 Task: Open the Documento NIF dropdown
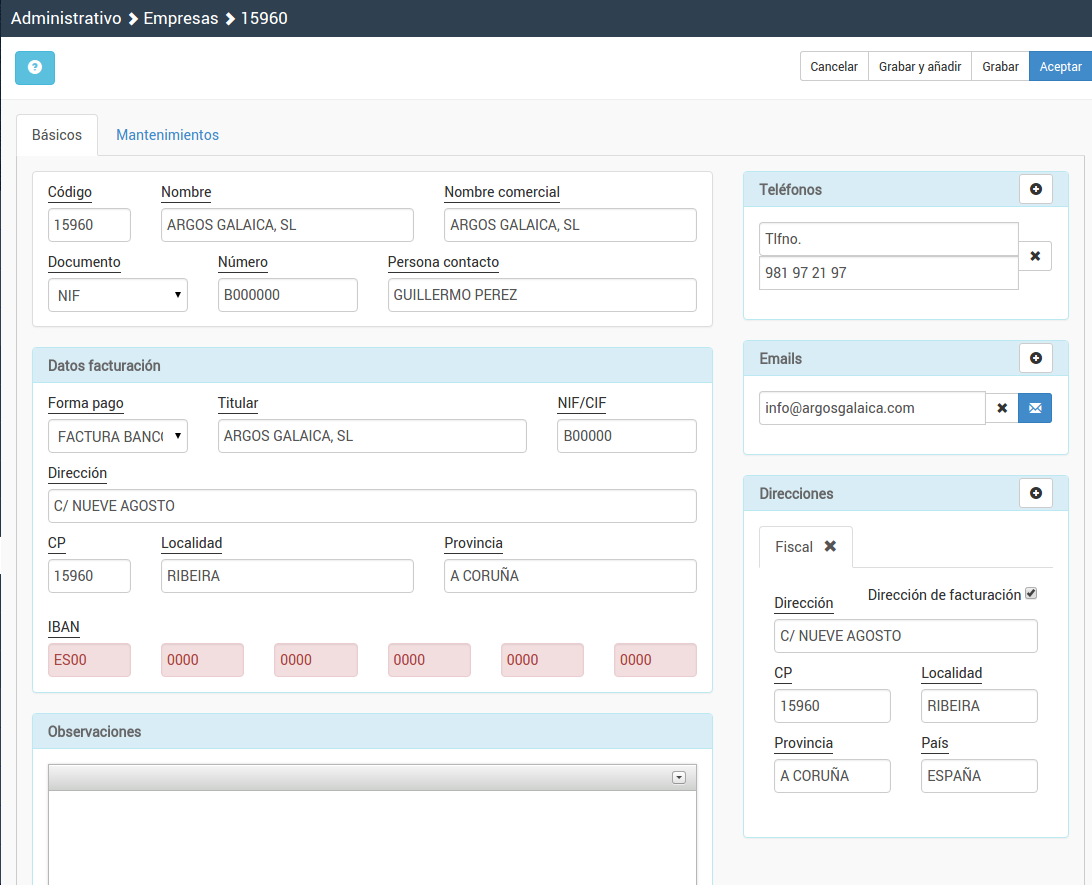[x=118, y=295]
